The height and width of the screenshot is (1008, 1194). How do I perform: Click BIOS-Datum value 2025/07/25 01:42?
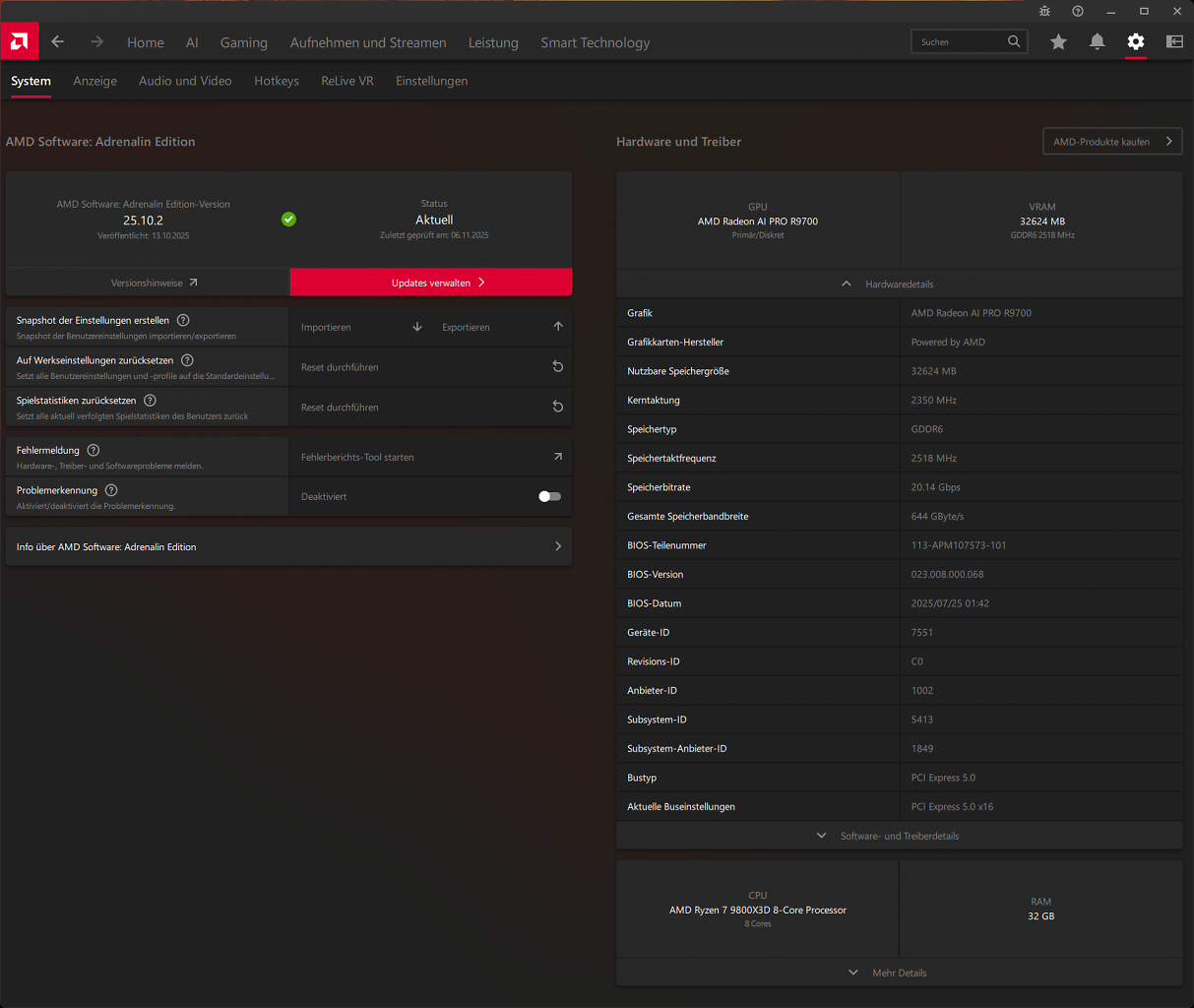pyautogui.click(x=950, y=603)
